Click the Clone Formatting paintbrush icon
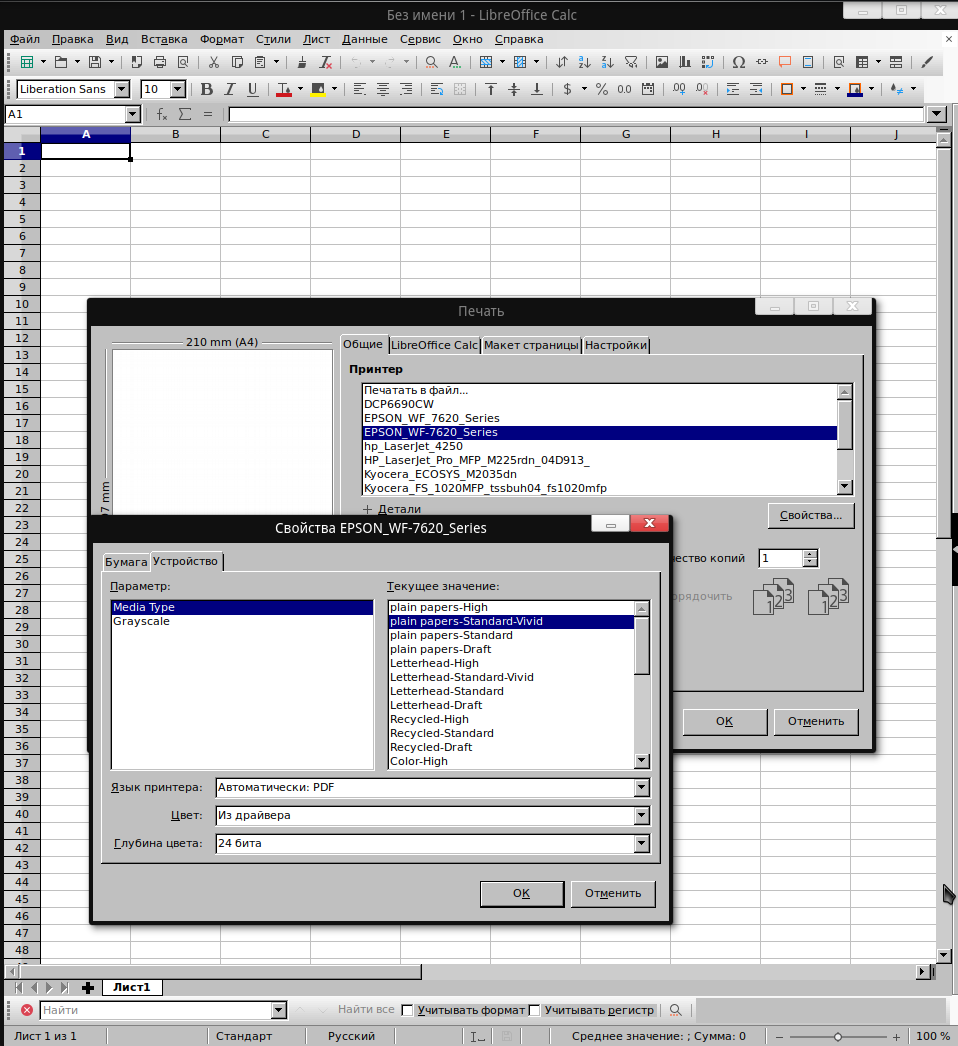The image size is (958, 1046). (x=302, y=62)
